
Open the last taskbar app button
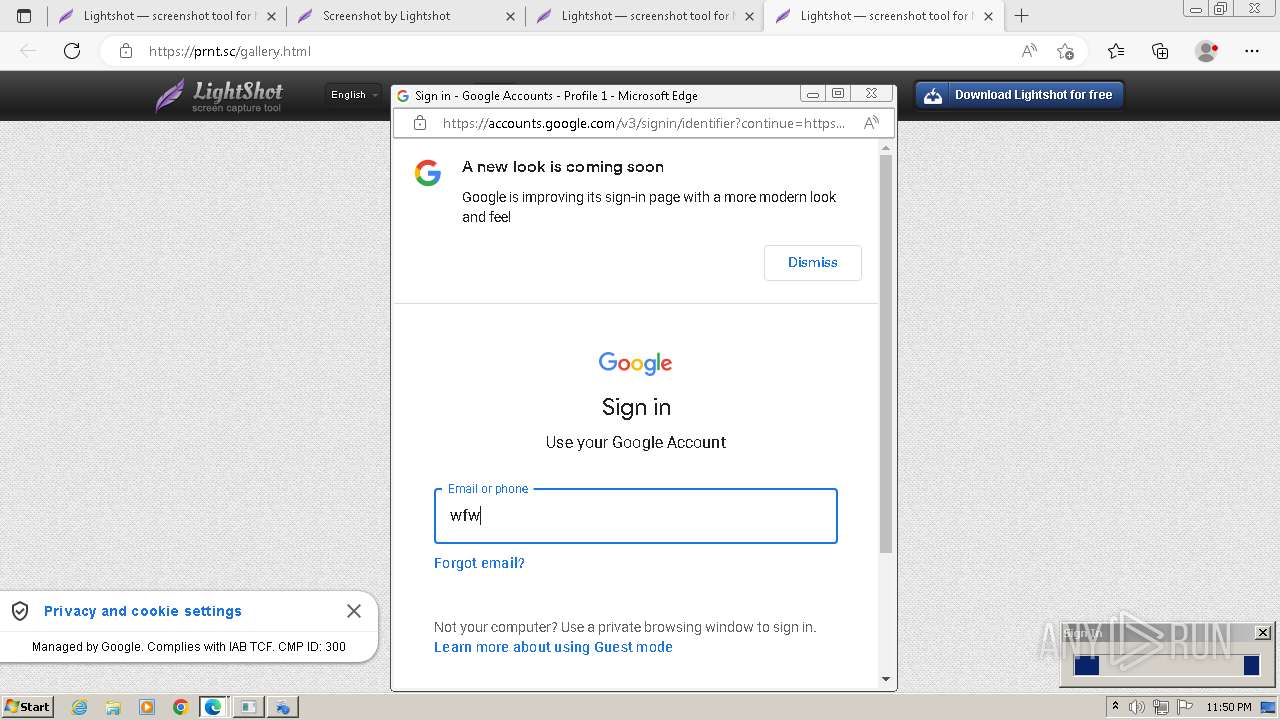click(x=283, y=707)
